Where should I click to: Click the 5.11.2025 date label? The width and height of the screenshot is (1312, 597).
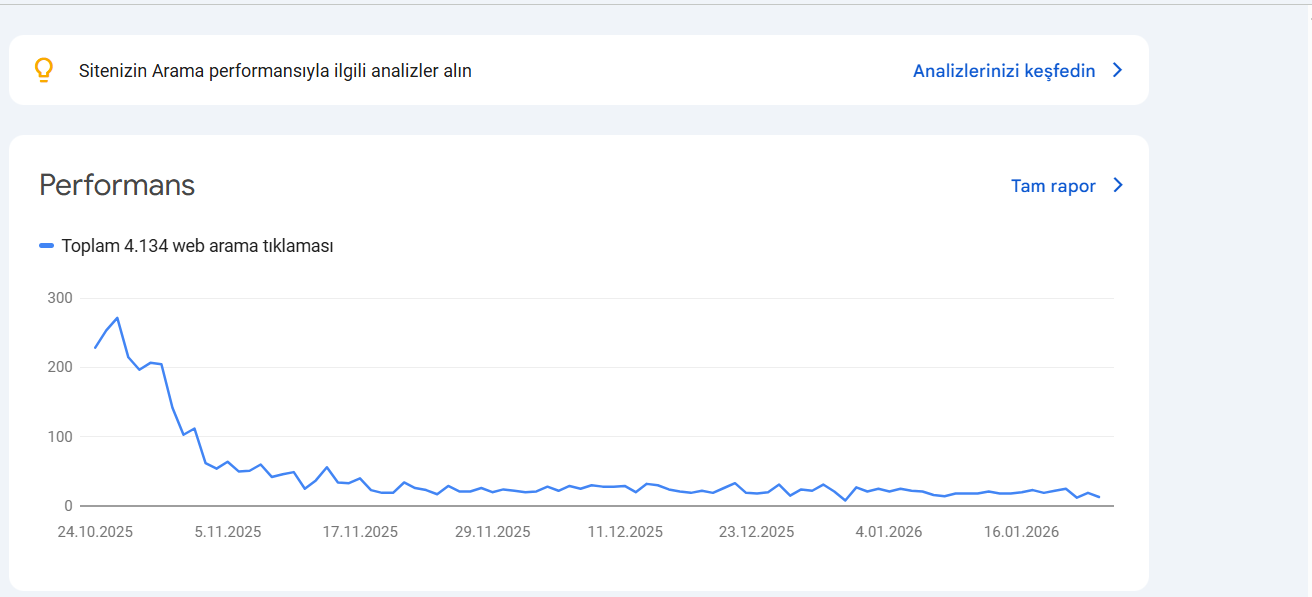click(x=228, y=532)
